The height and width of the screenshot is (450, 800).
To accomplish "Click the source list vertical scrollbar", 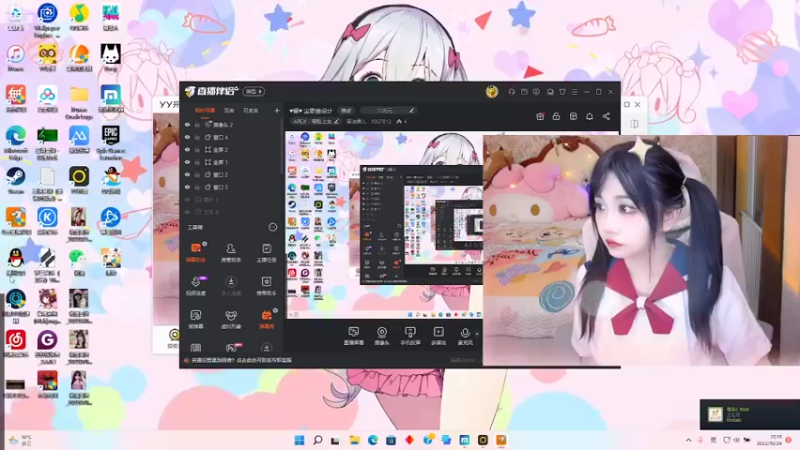I will (282, 145).
